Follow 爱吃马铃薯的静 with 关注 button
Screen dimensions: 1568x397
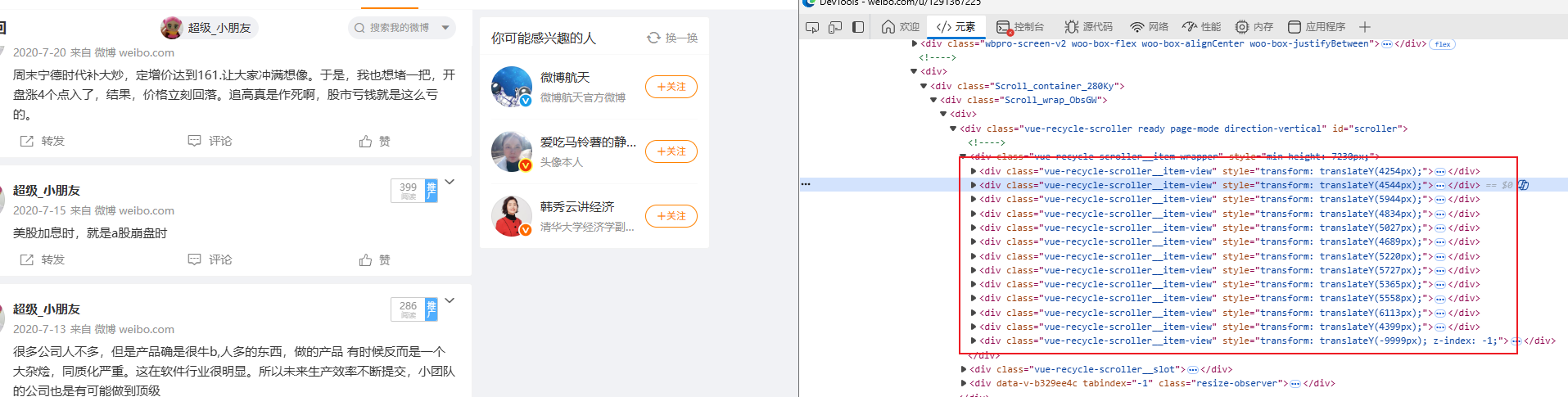tap(671, 151)
